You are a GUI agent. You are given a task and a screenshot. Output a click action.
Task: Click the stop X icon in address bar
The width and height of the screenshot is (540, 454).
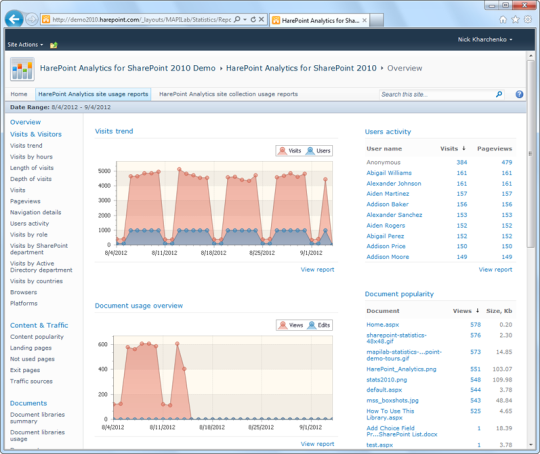pos(261,19)
